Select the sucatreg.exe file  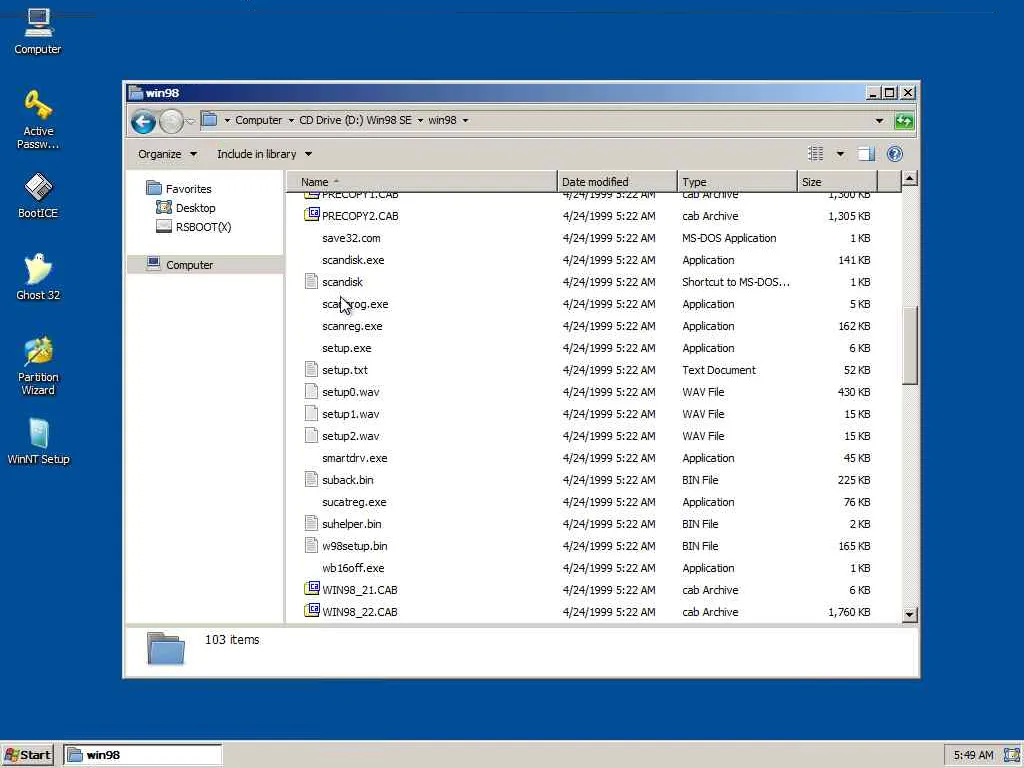click(354, 502)
